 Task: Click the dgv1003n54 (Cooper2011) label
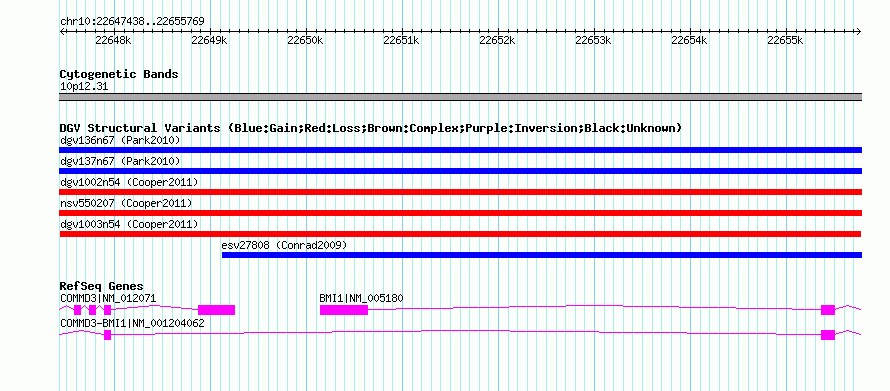(129, 224)
